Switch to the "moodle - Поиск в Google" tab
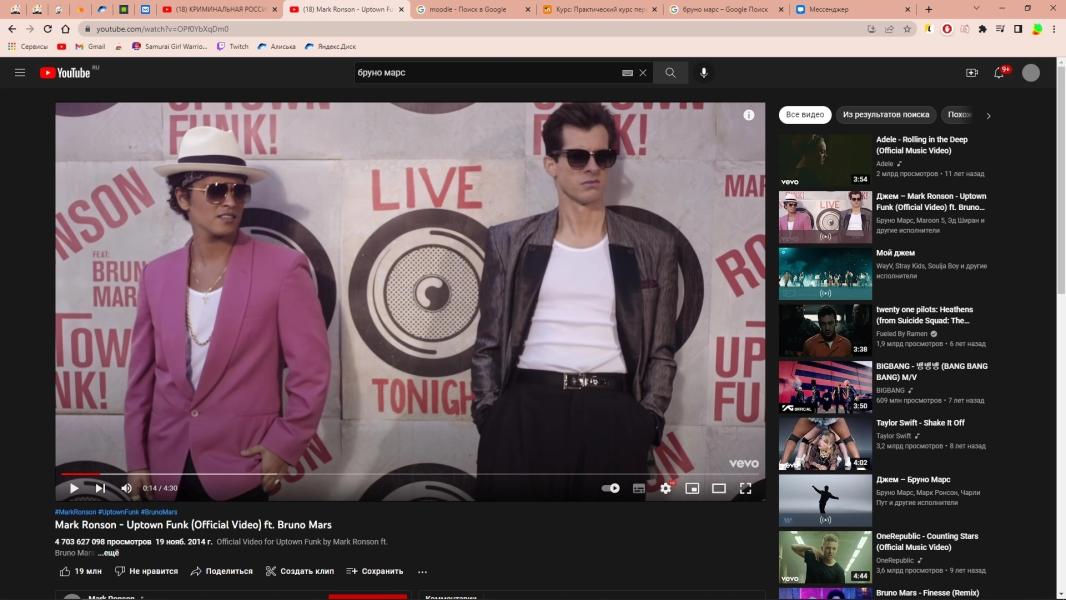This screenshot has width=1066, height=600. click(475, 9)
